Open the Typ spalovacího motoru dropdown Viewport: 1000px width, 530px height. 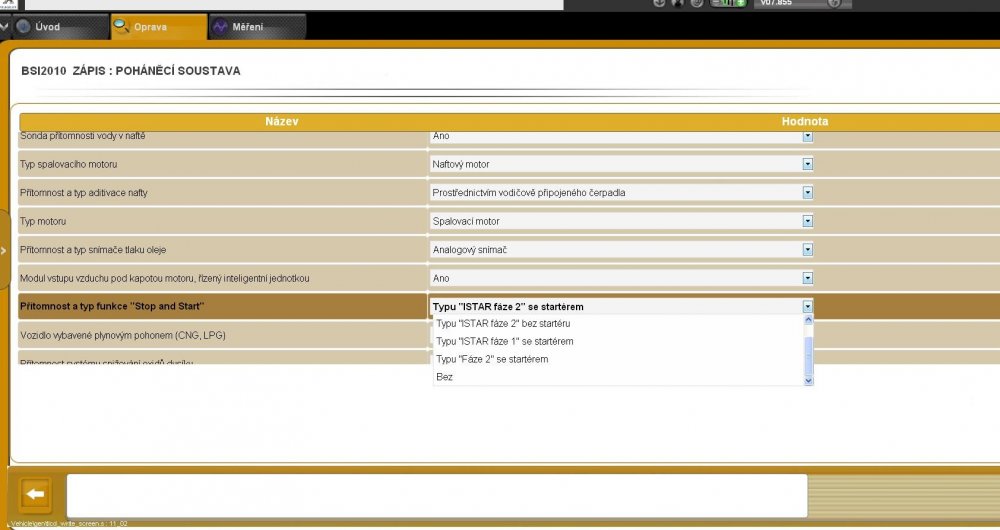(807, 165)
